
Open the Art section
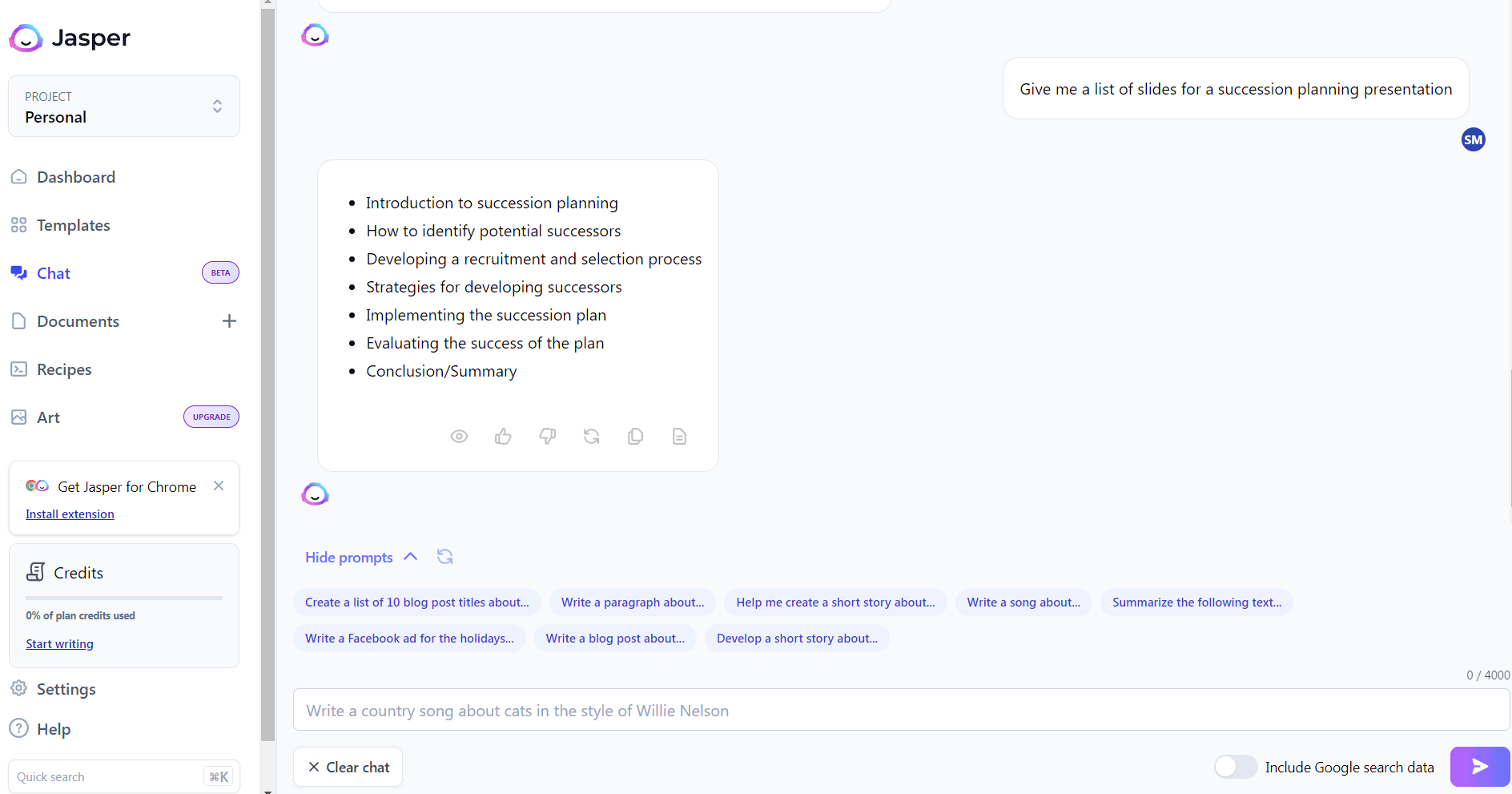(48, 417)
